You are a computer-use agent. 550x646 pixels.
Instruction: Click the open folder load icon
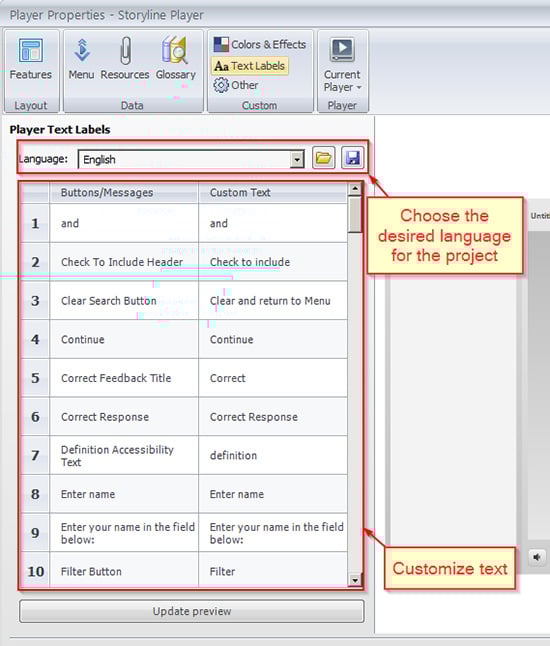pyautogui.click(x=323, y=158)
